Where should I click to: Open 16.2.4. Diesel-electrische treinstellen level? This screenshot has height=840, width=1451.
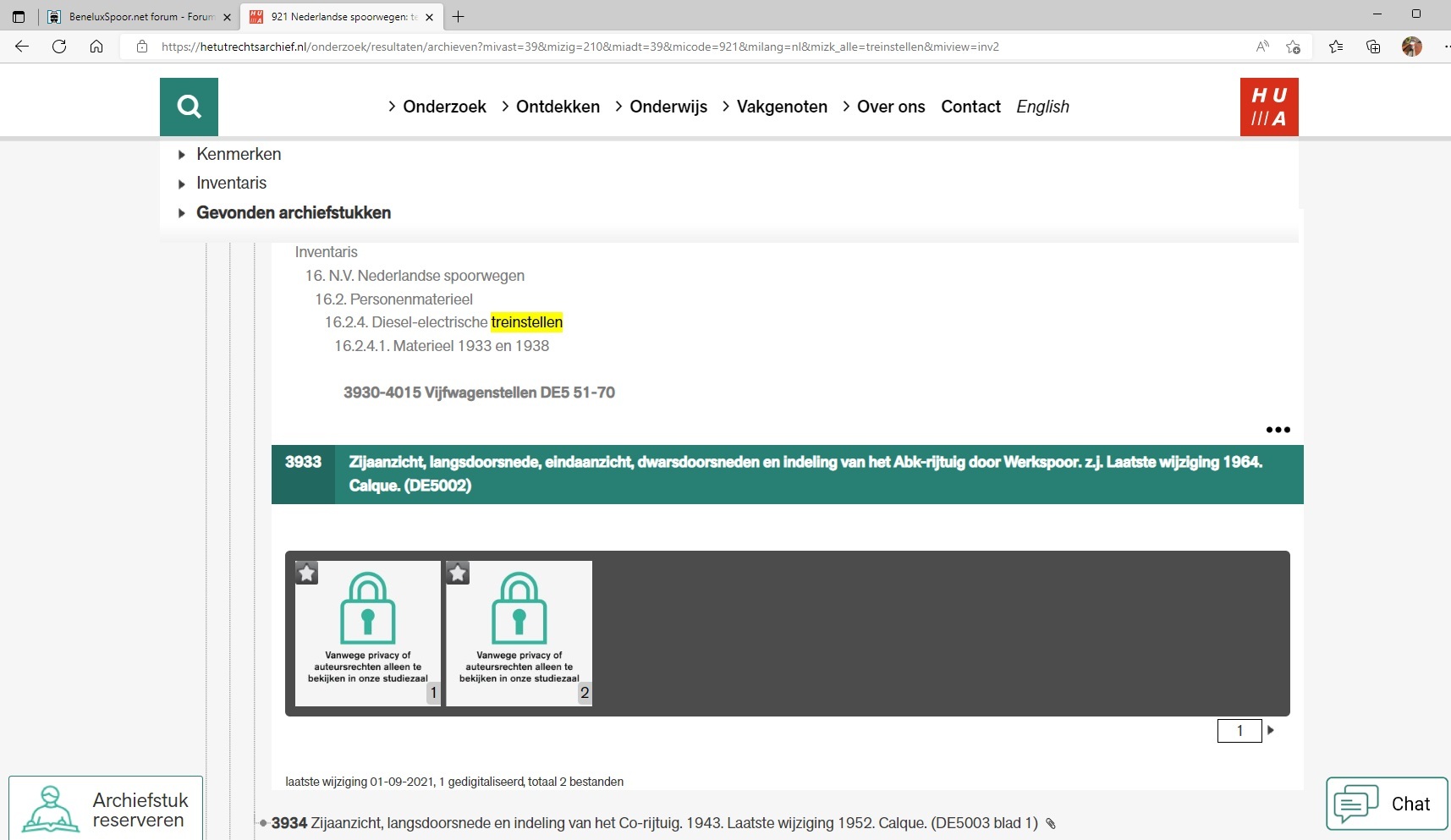443,322
